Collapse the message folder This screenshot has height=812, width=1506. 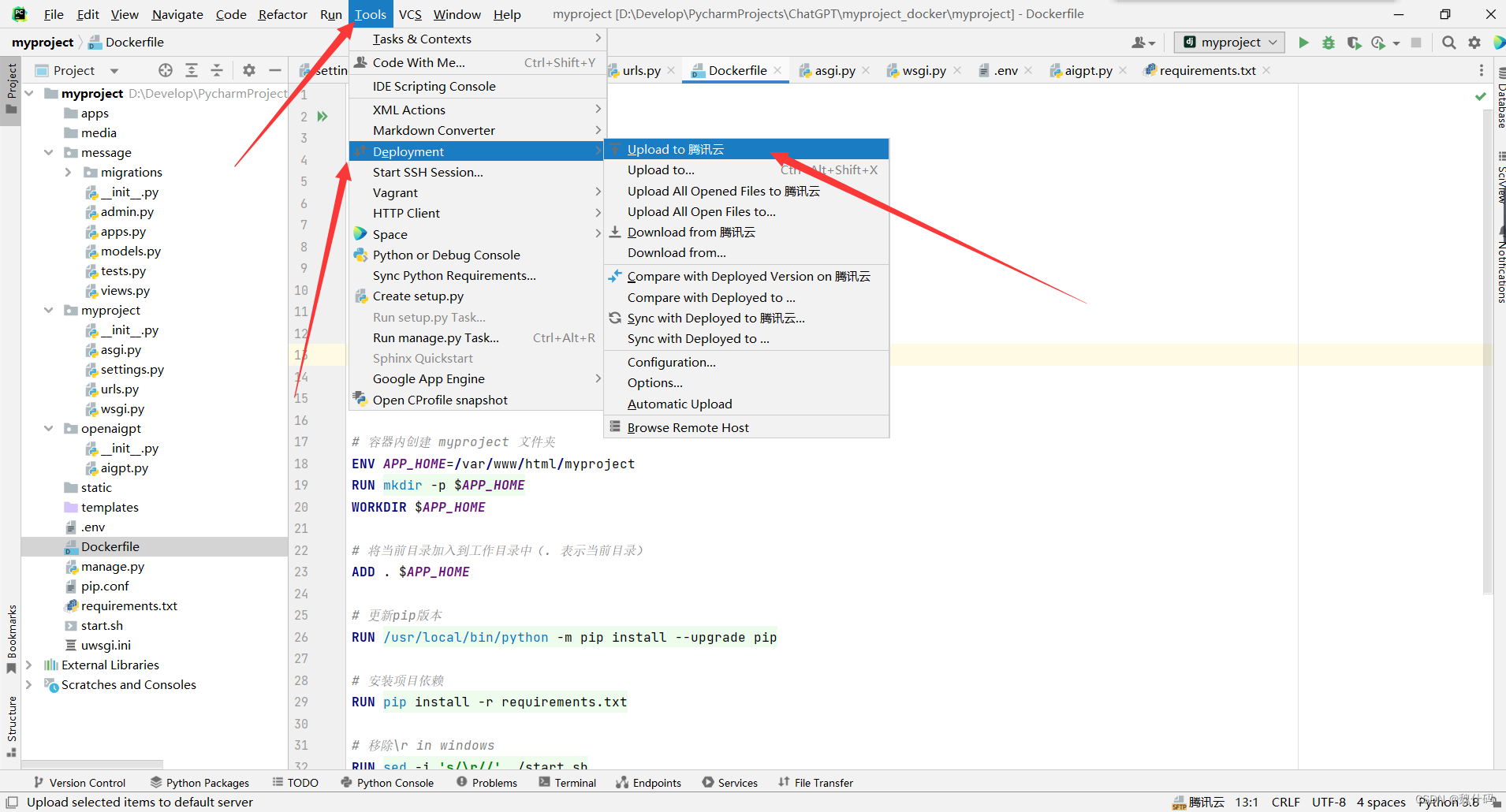point(49,152)
